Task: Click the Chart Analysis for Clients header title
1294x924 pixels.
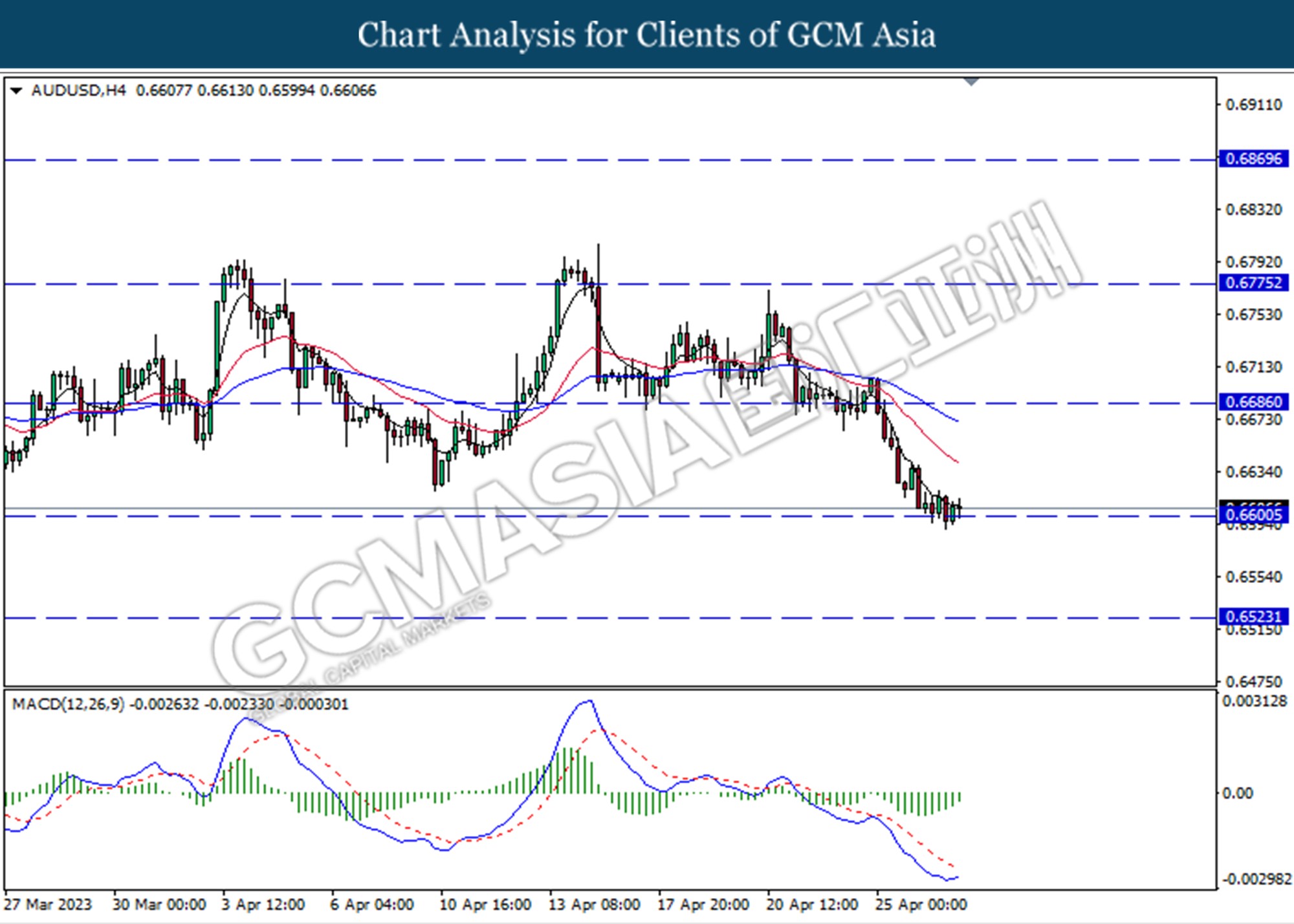Action: (x=647, y=35)
